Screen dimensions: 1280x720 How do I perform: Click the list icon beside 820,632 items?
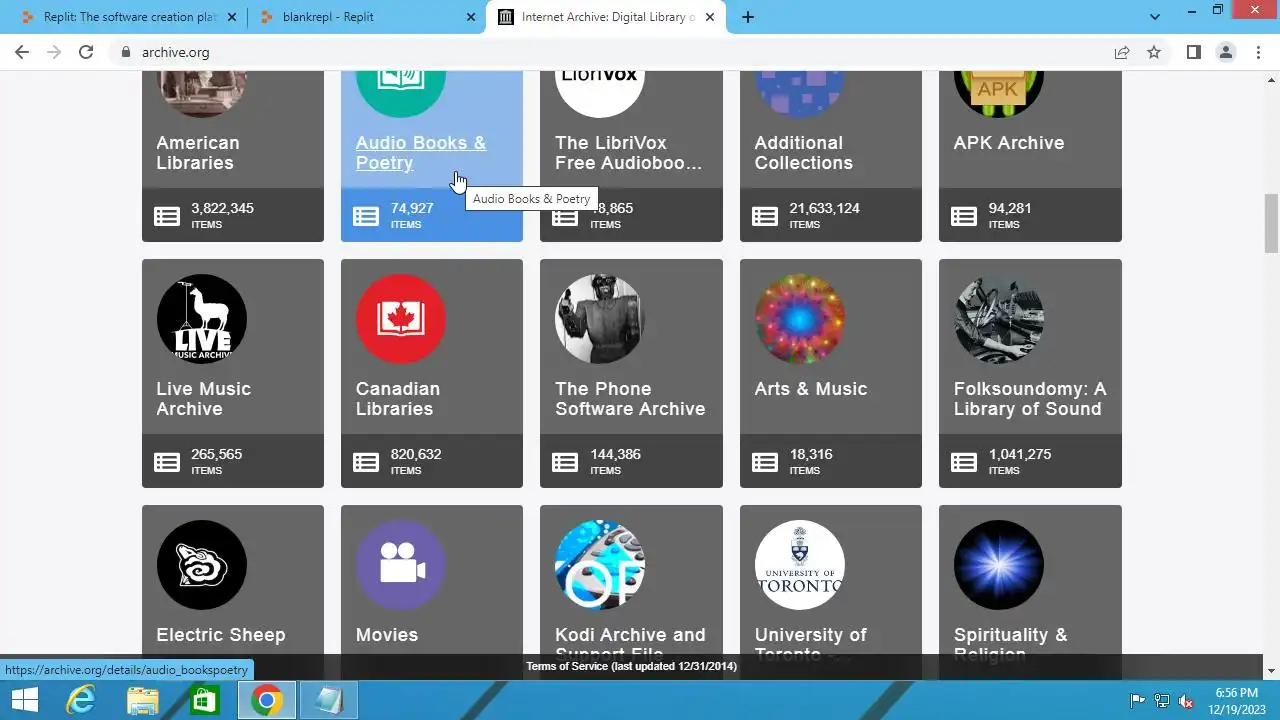[x=366, y=462]
